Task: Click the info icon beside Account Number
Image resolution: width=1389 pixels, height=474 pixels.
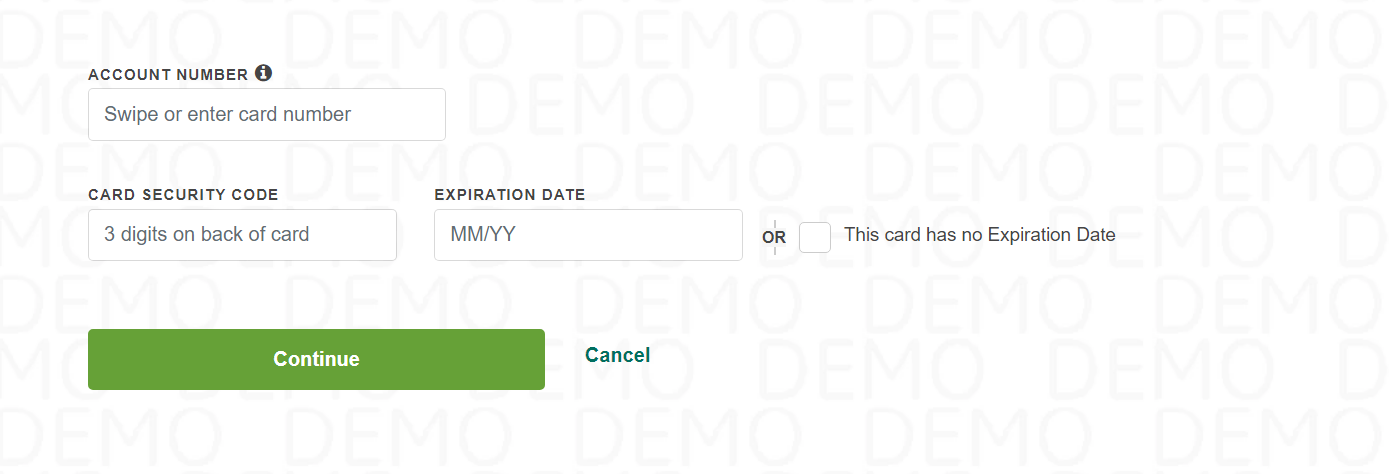Action: click(x=263, y=73)
